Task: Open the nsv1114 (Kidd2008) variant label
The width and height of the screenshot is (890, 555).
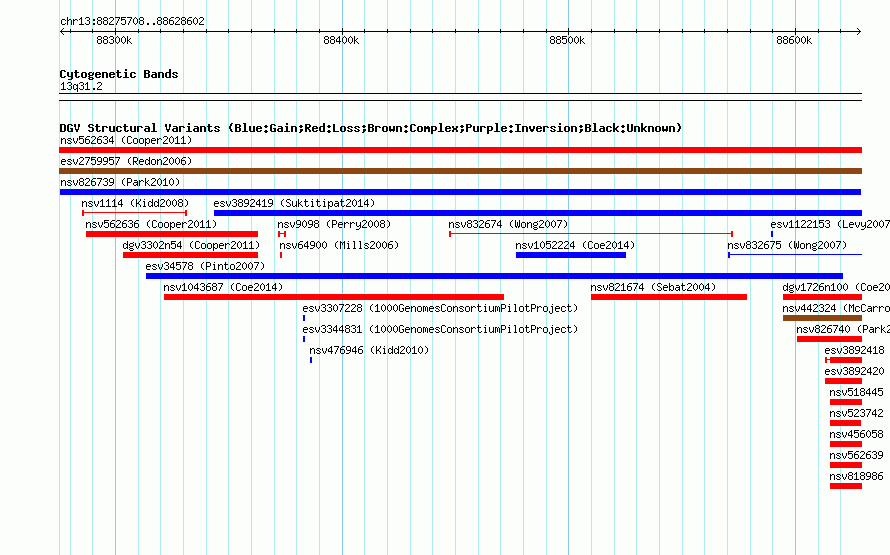Action: pos(135,203)
